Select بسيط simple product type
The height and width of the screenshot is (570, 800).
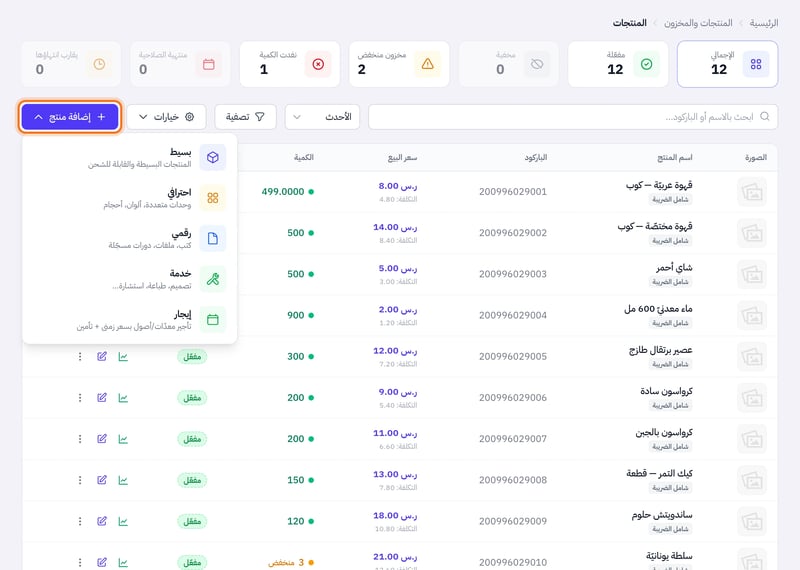(130, 157)
